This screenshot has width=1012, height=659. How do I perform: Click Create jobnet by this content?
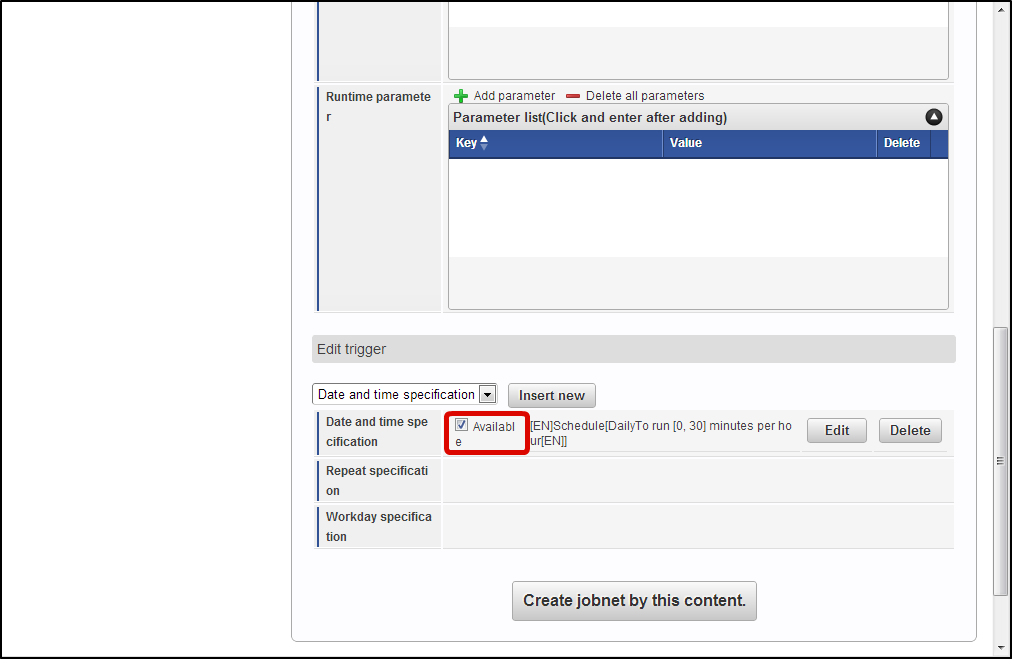[x=634, y=601]
